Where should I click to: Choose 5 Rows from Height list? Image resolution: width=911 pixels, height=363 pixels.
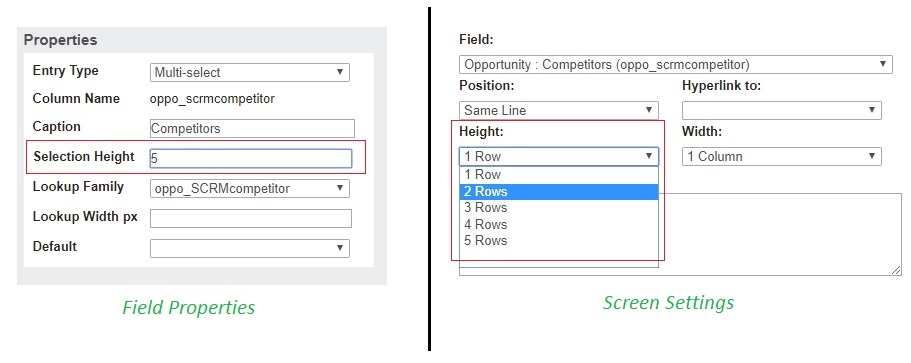[x=559, y=241]
